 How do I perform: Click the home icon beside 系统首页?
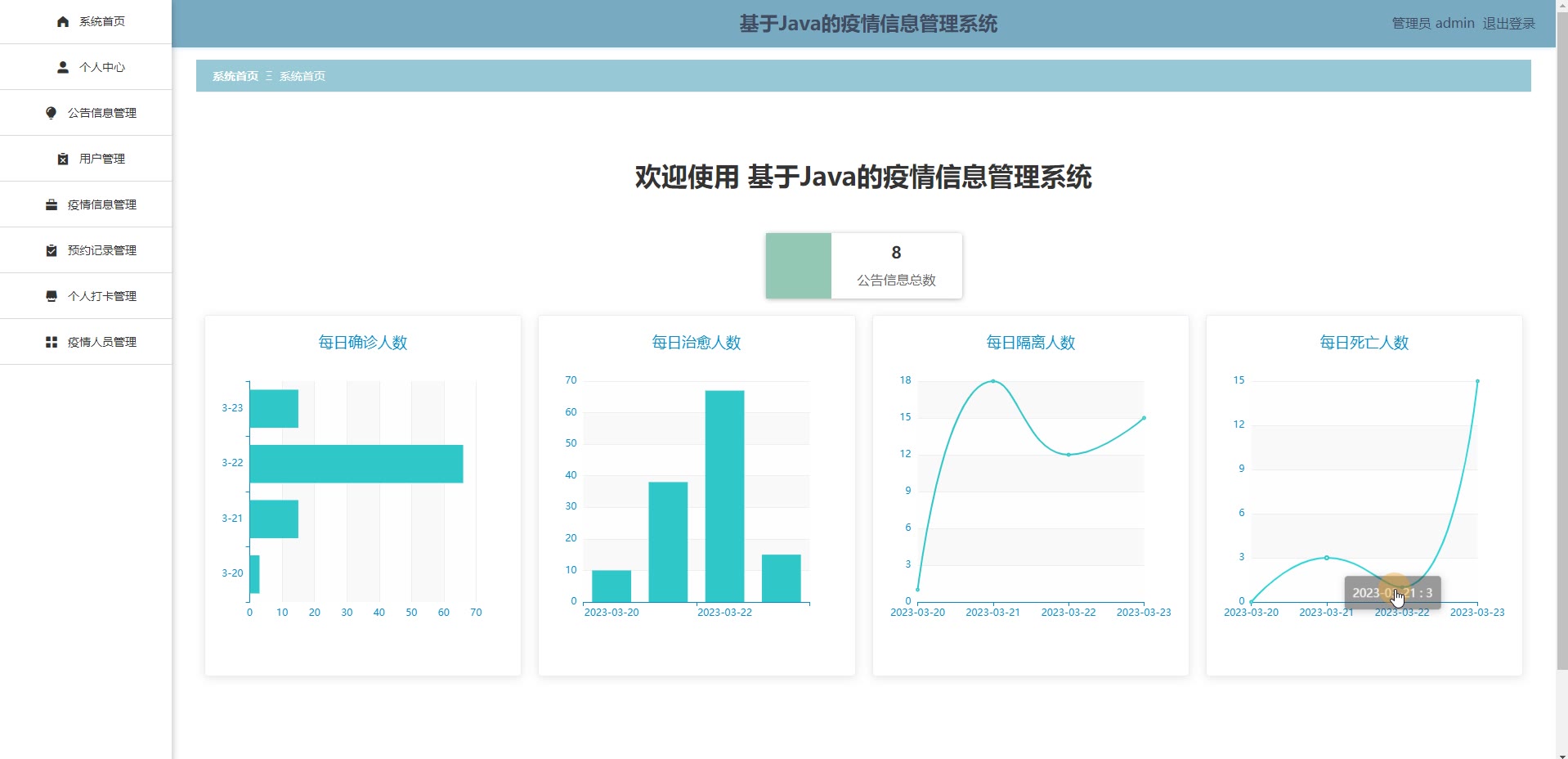[x=63, y=21]
